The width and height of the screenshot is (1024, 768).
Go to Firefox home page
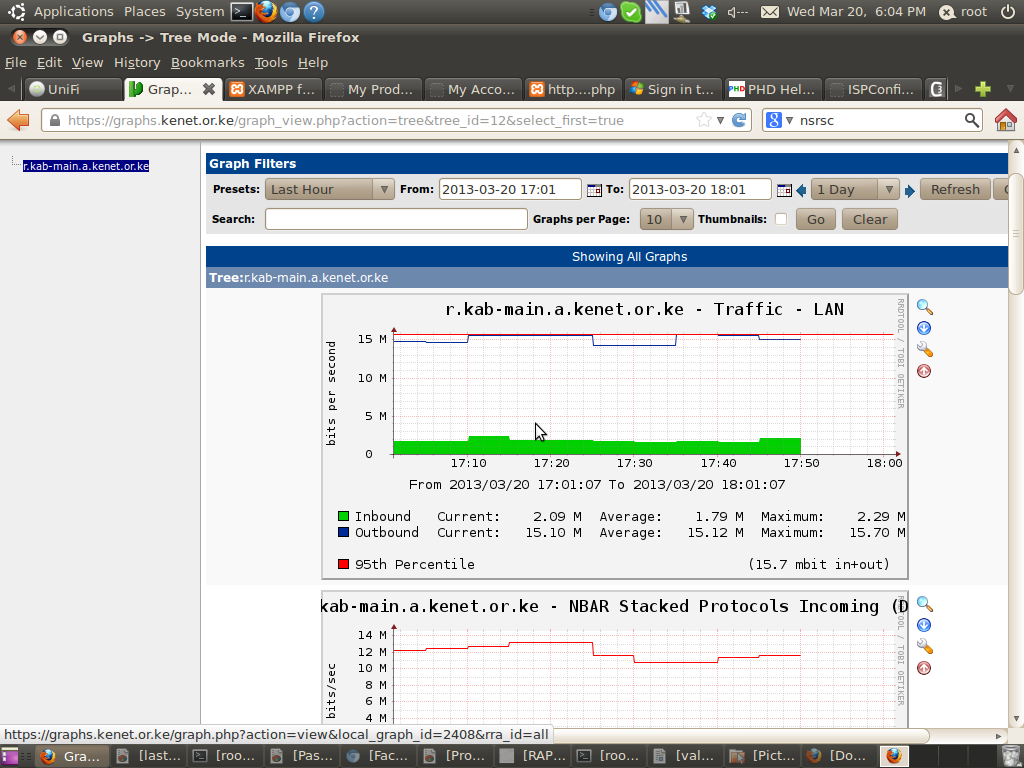(x=1005, y=120)
